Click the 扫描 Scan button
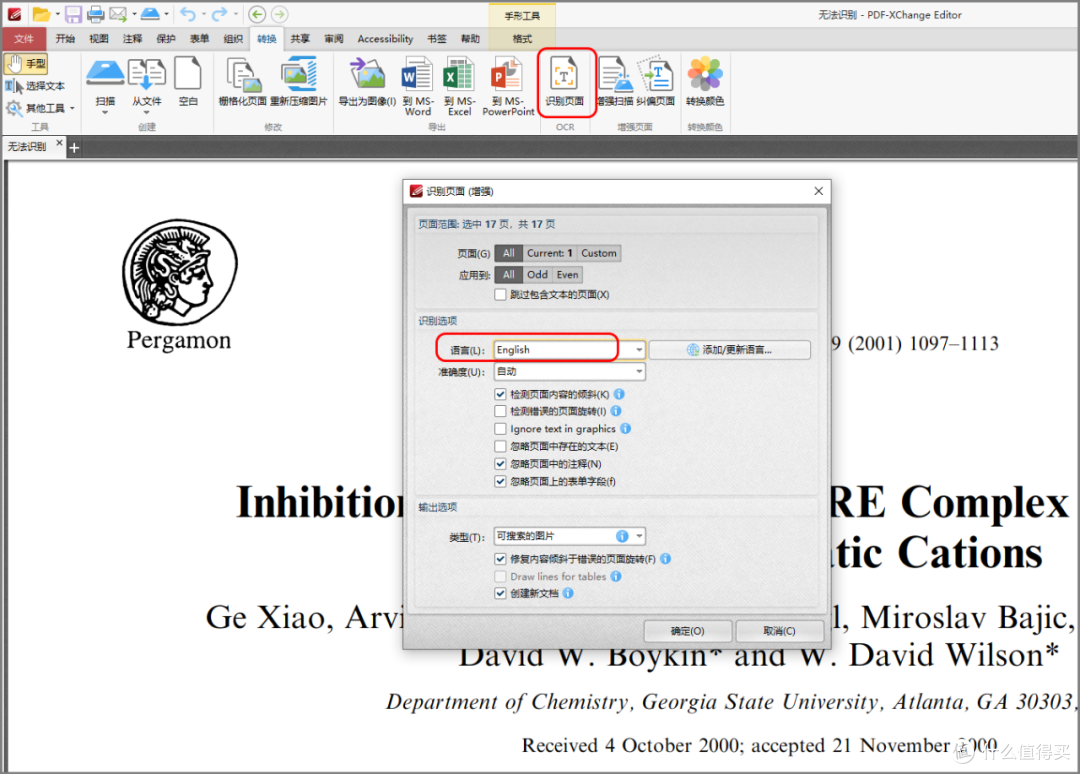The width and height of the screenshot is (1080, 774). click(x=105, y=84)
